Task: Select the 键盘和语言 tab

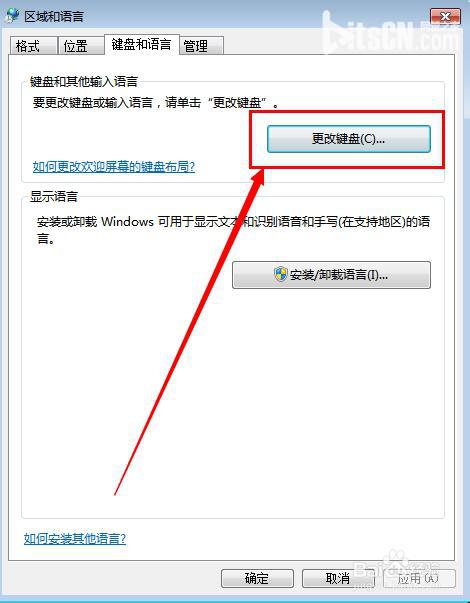Action: [142, 45]
